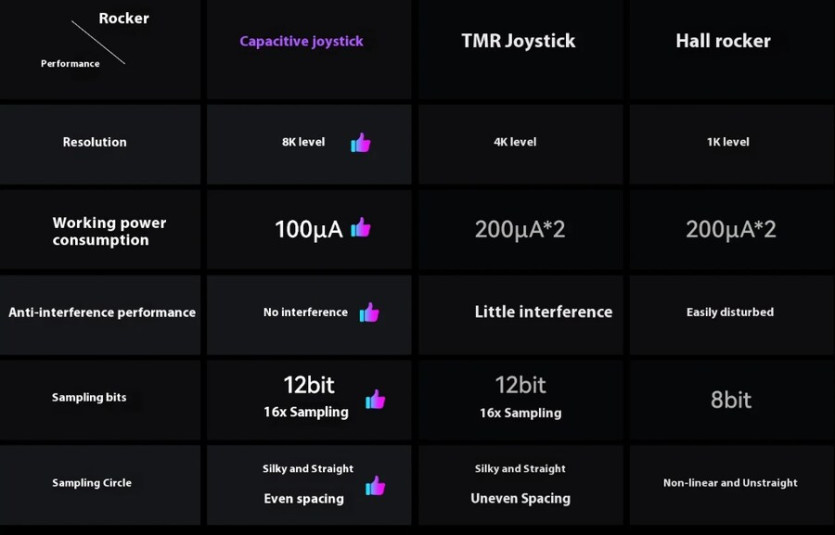Click the Anti-interference performance row label

[102, 312]
